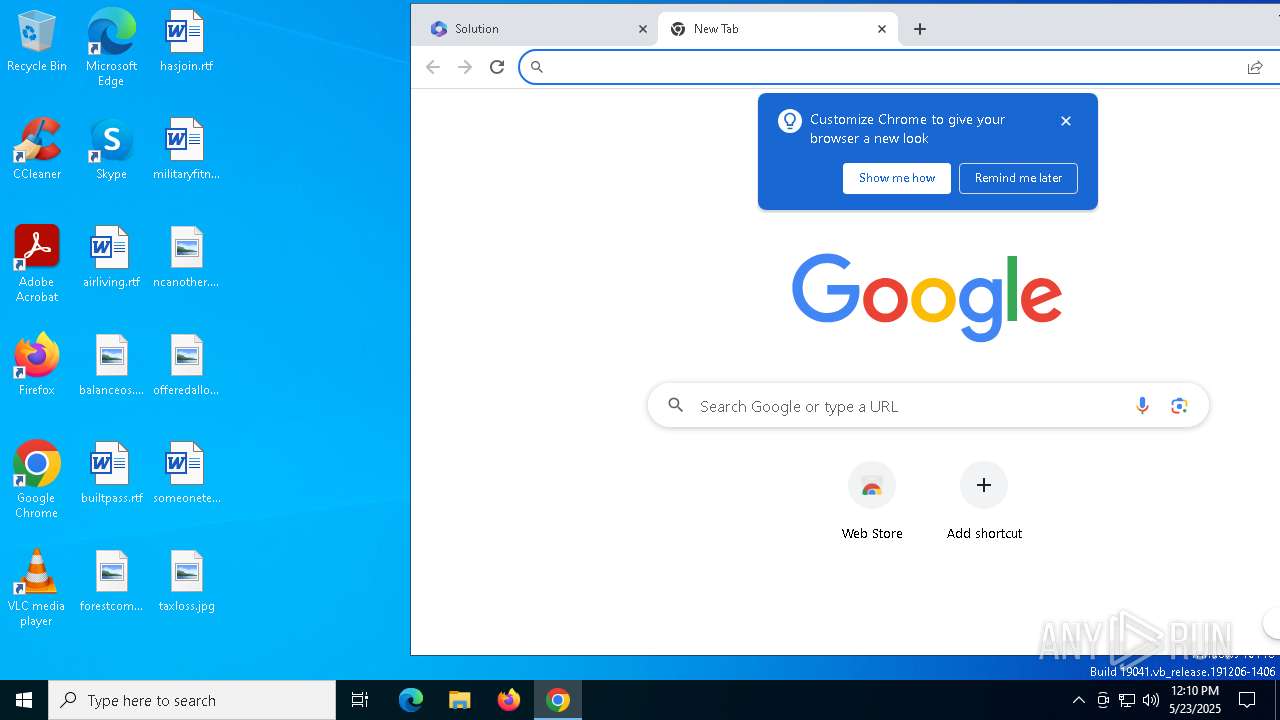Launch Edge from the taskbar

[x=411, y=700]
